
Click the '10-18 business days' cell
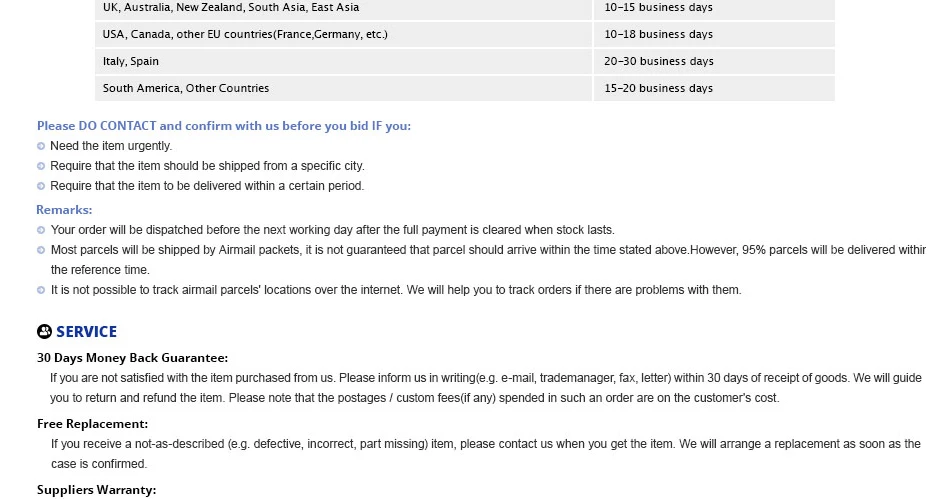pyautogui.click(x=714, y=35)
